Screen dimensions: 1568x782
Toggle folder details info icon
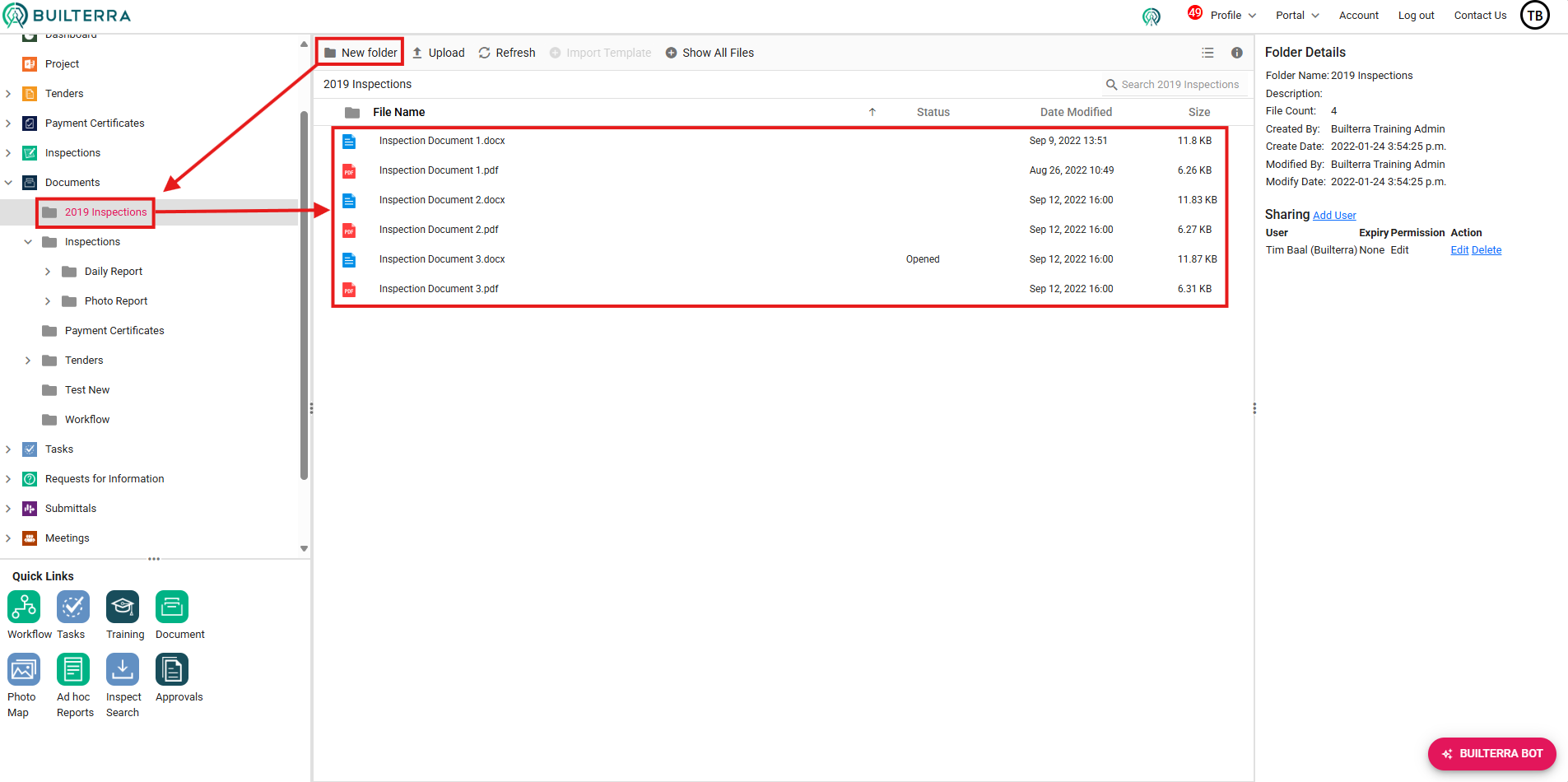1236,53
